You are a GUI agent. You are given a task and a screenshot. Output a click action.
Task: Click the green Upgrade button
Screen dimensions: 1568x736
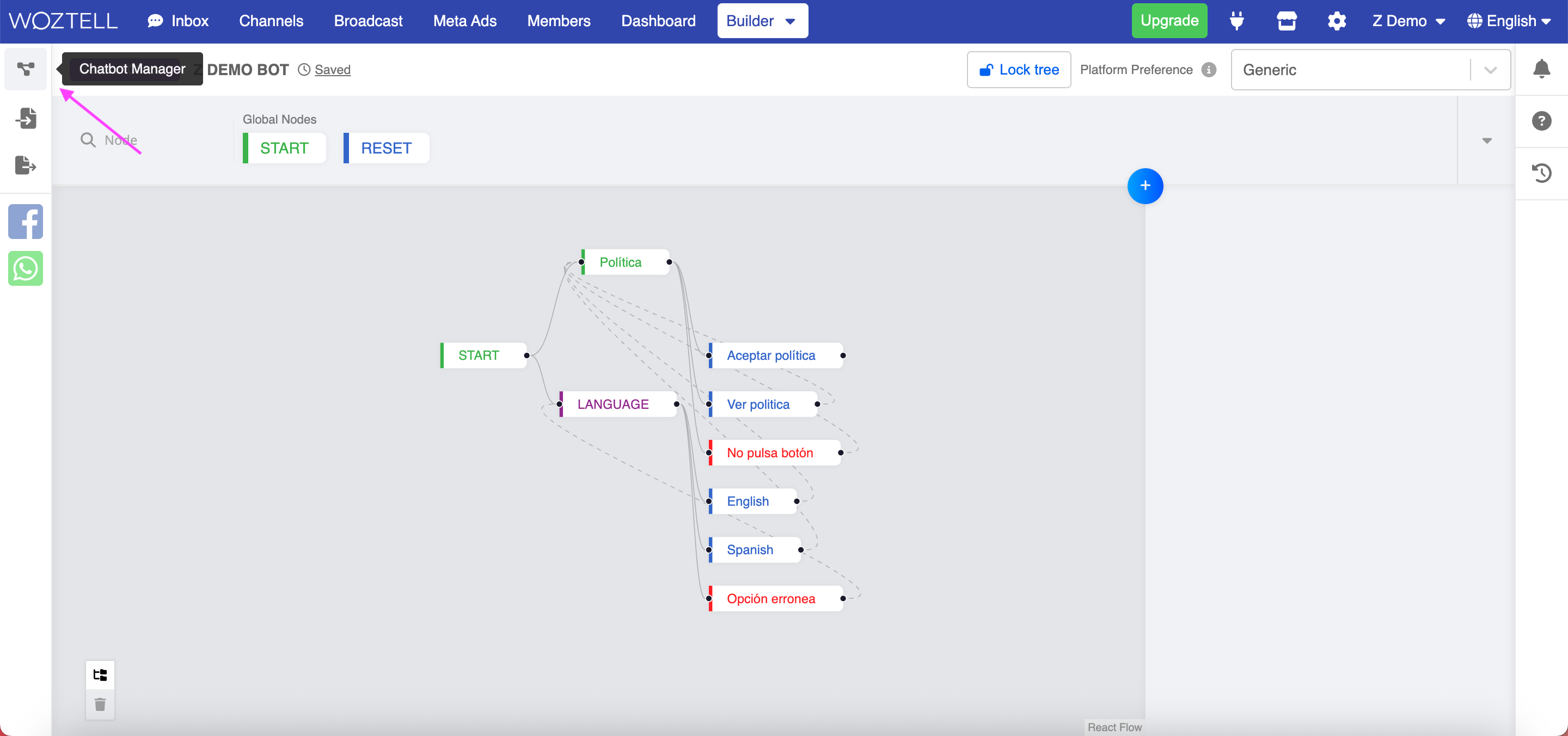pyautogui.click(x=1169, y=21)
